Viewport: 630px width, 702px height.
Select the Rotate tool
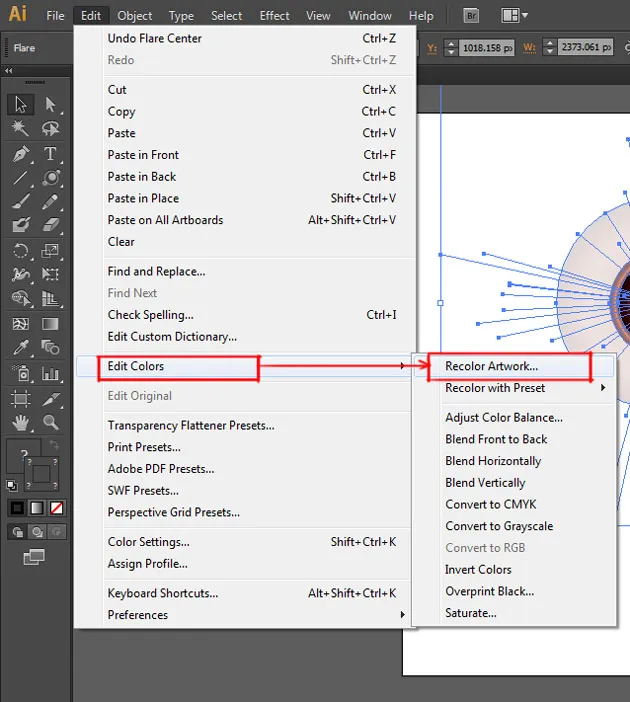(21, 250)
